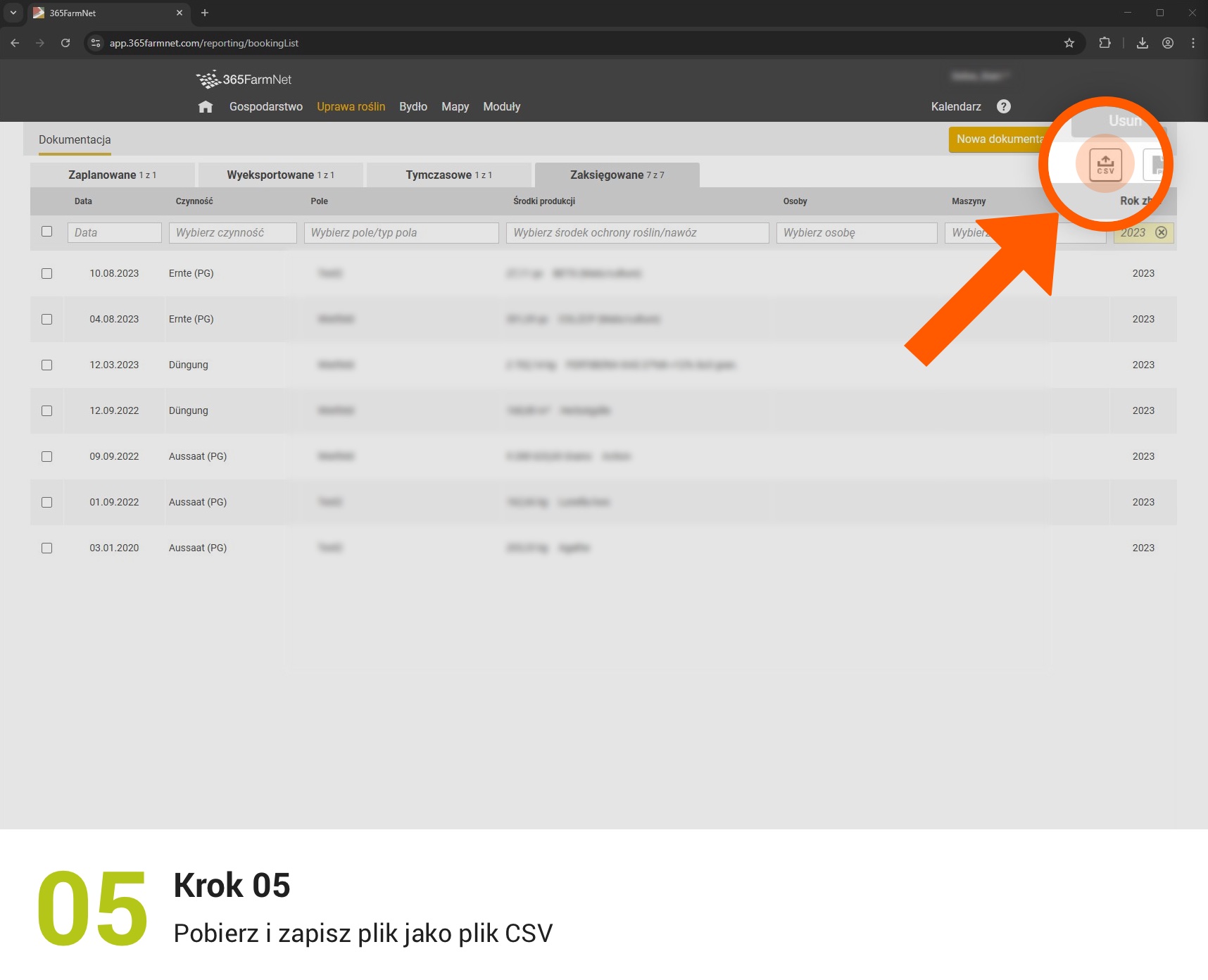Expand the Wybierz czynność filter

tap(232, 233)
